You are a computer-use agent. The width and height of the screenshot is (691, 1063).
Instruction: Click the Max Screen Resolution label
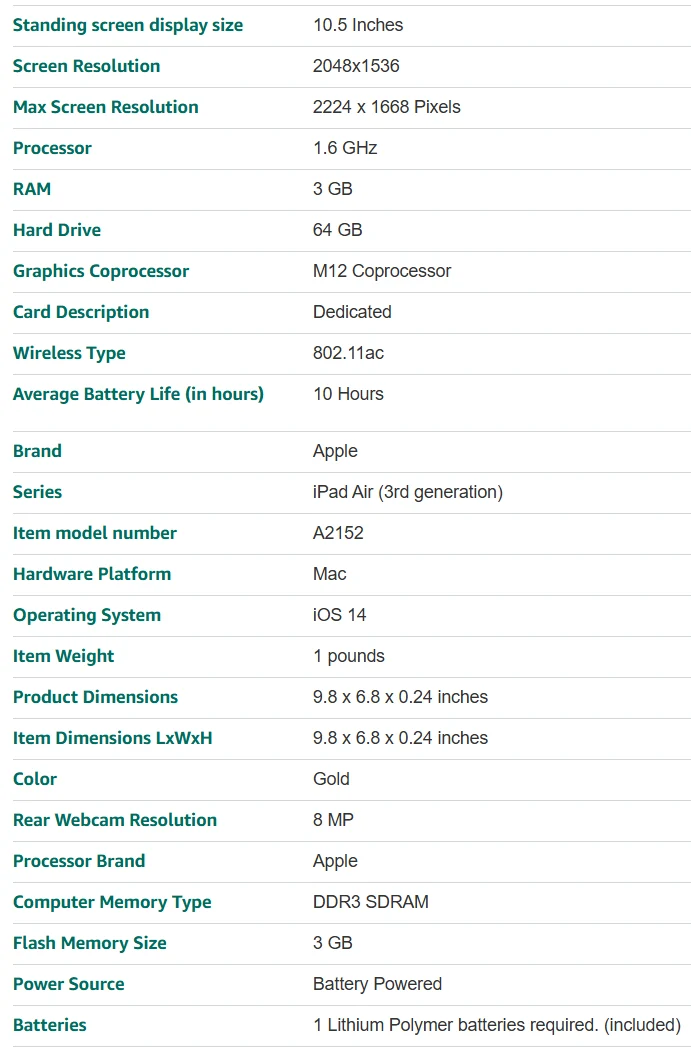[x=106, y=107]
